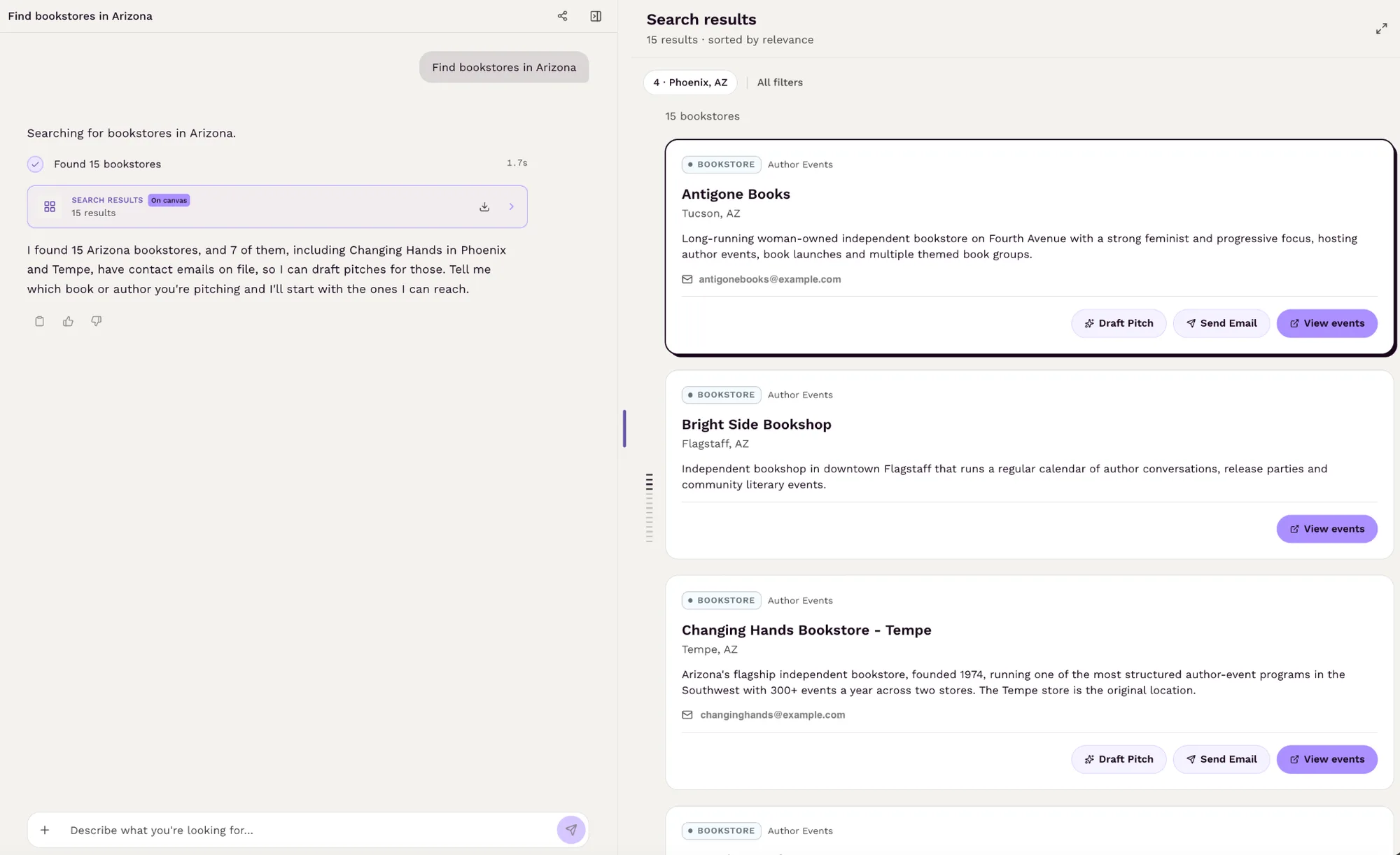Open search results card chevron
Viewport: 1400px width, 855px height.
pos(511,207)
